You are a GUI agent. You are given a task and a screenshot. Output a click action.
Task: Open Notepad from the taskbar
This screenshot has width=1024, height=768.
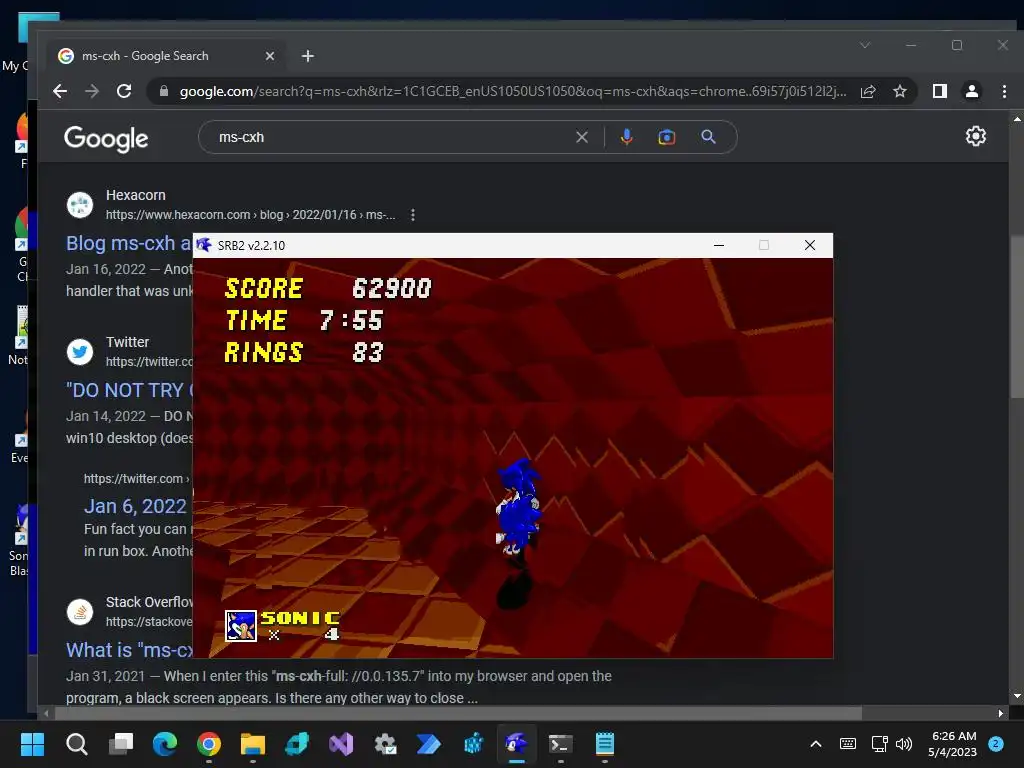[605, 744]
